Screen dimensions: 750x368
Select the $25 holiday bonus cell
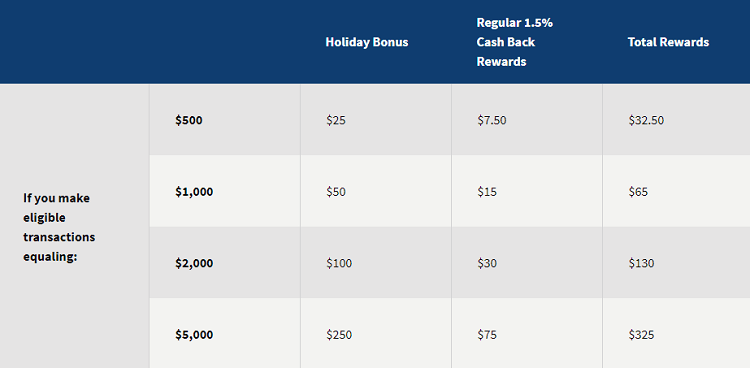(x=336, y=120)
